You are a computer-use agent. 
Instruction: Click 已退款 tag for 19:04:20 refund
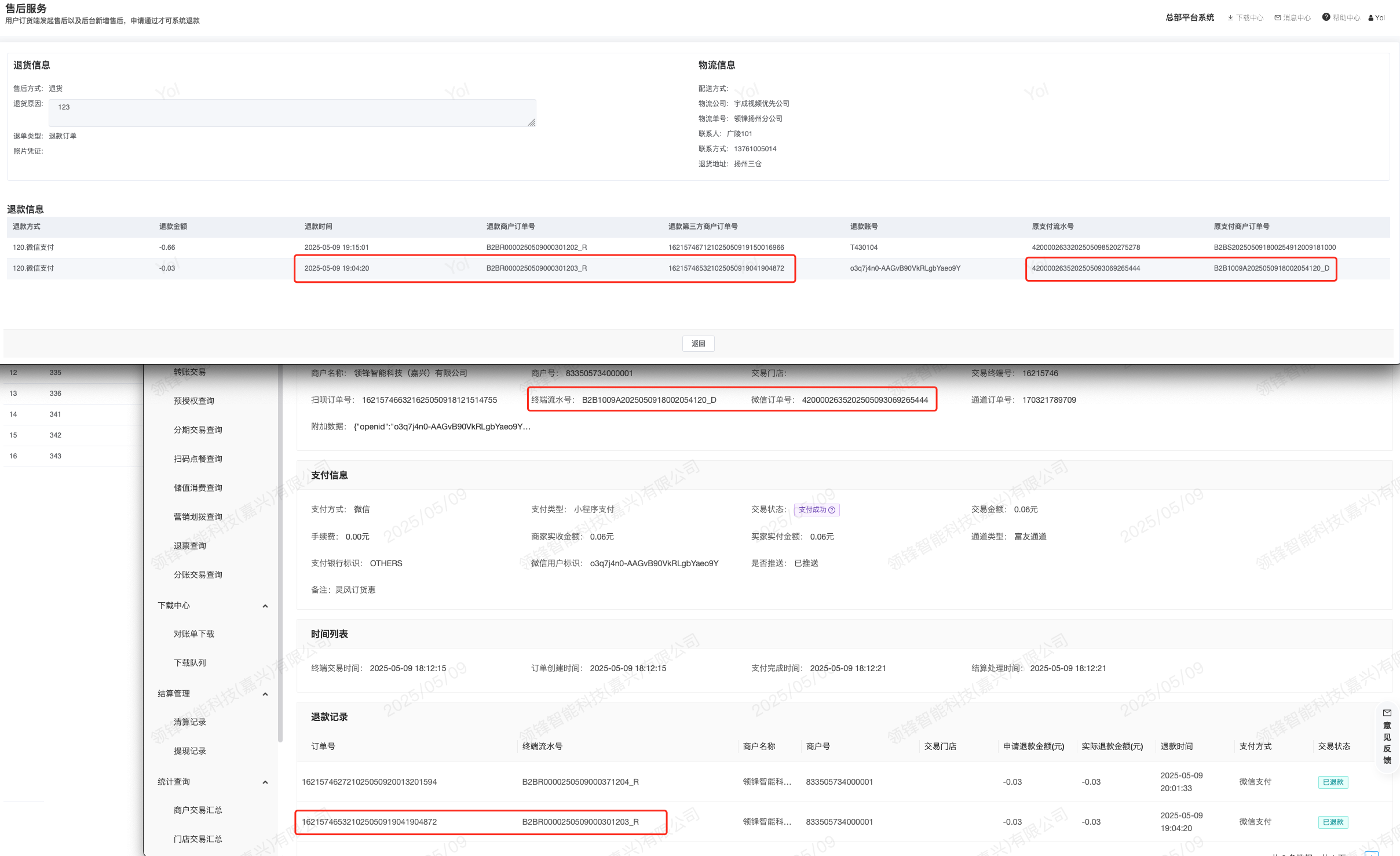coord(1333,822)
